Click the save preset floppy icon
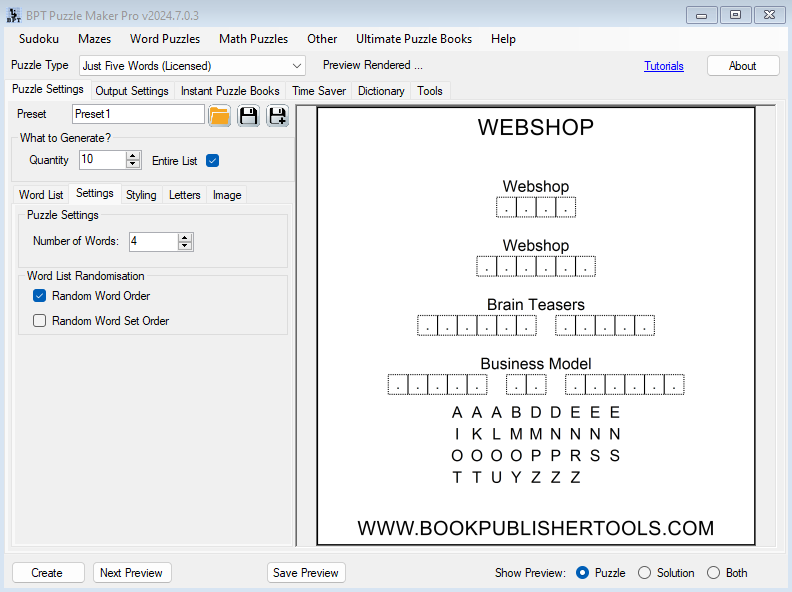The width and height of the screenshot is (792, 592). [249, 115]
